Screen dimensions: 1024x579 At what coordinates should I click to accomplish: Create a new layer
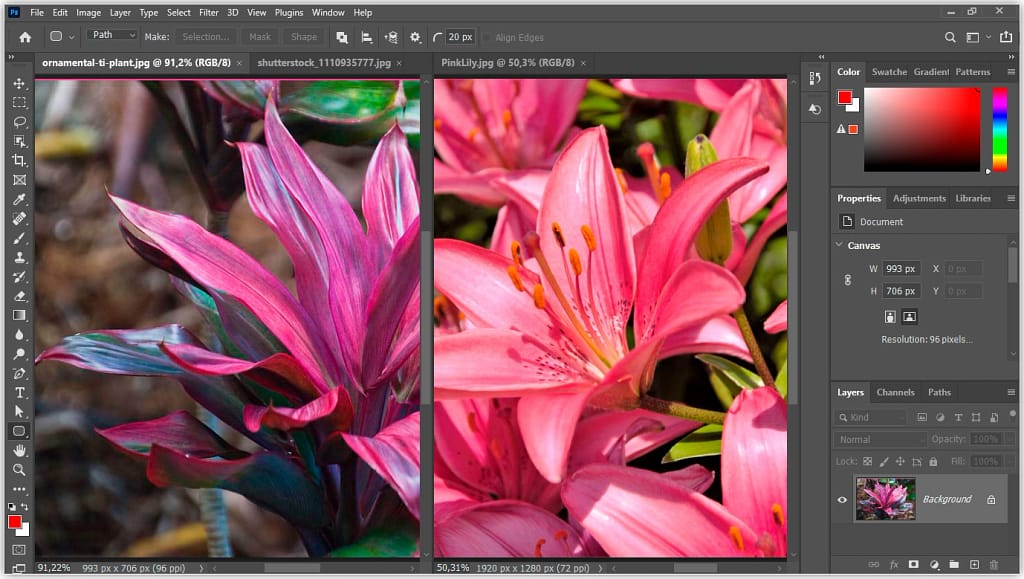(x=974, y=565)
